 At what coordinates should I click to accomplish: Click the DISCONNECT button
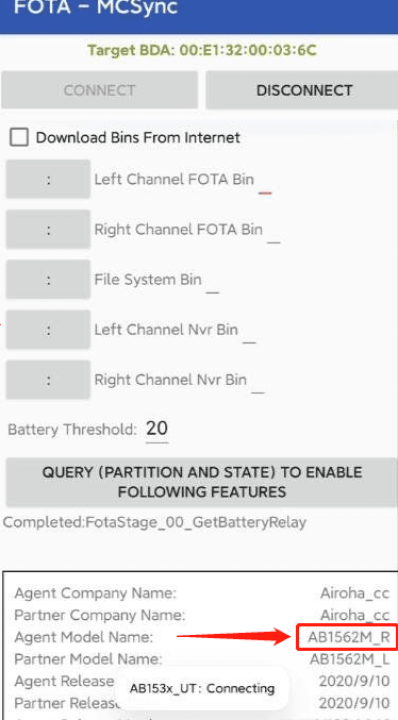[x=304, y=90]
